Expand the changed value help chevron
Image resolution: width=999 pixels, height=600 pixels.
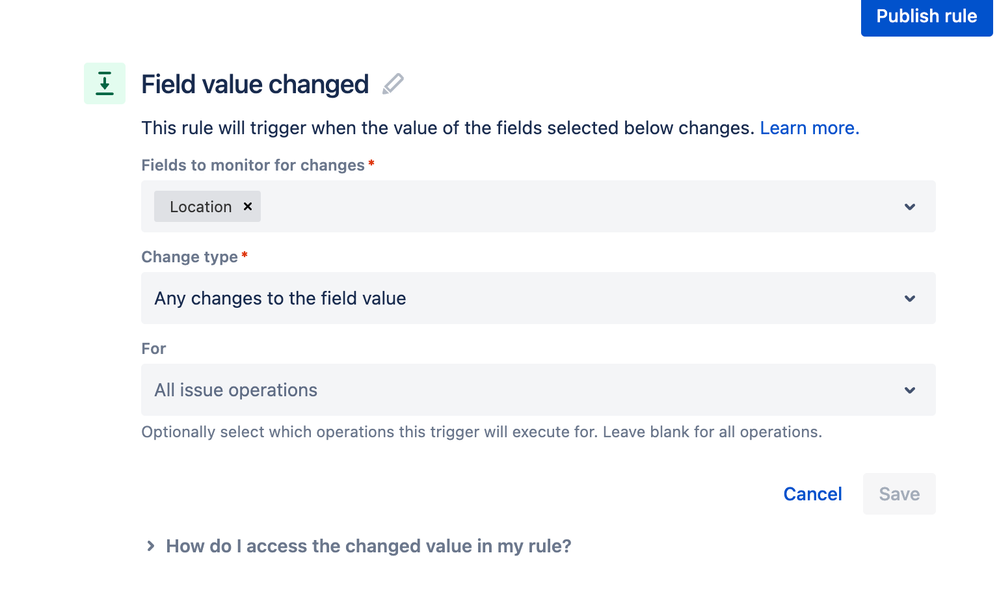coord(151,546)
